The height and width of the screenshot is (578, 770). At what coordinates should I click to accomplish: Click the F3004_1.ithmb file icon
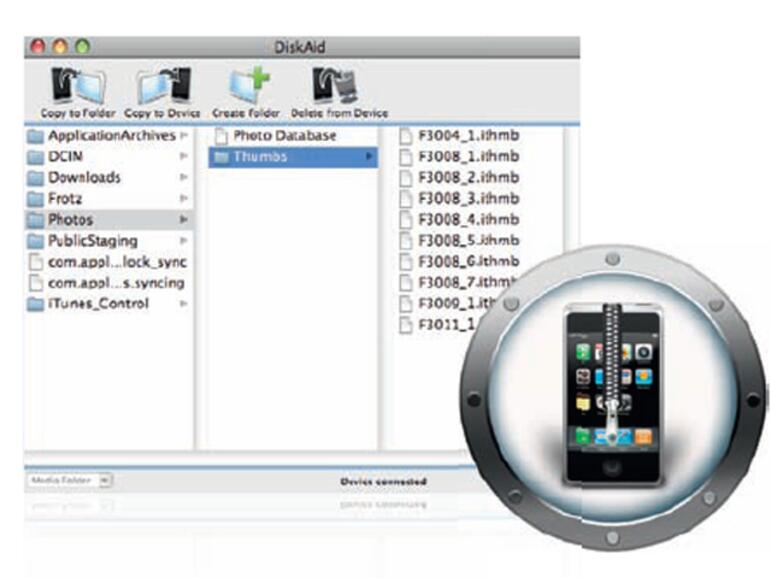pyautogui.click(x=406, y=136)
